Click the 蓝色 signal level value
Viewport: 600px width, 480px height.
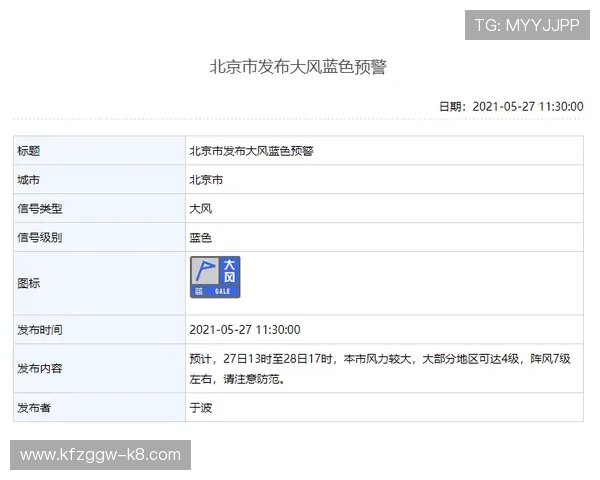click(201, 238)
